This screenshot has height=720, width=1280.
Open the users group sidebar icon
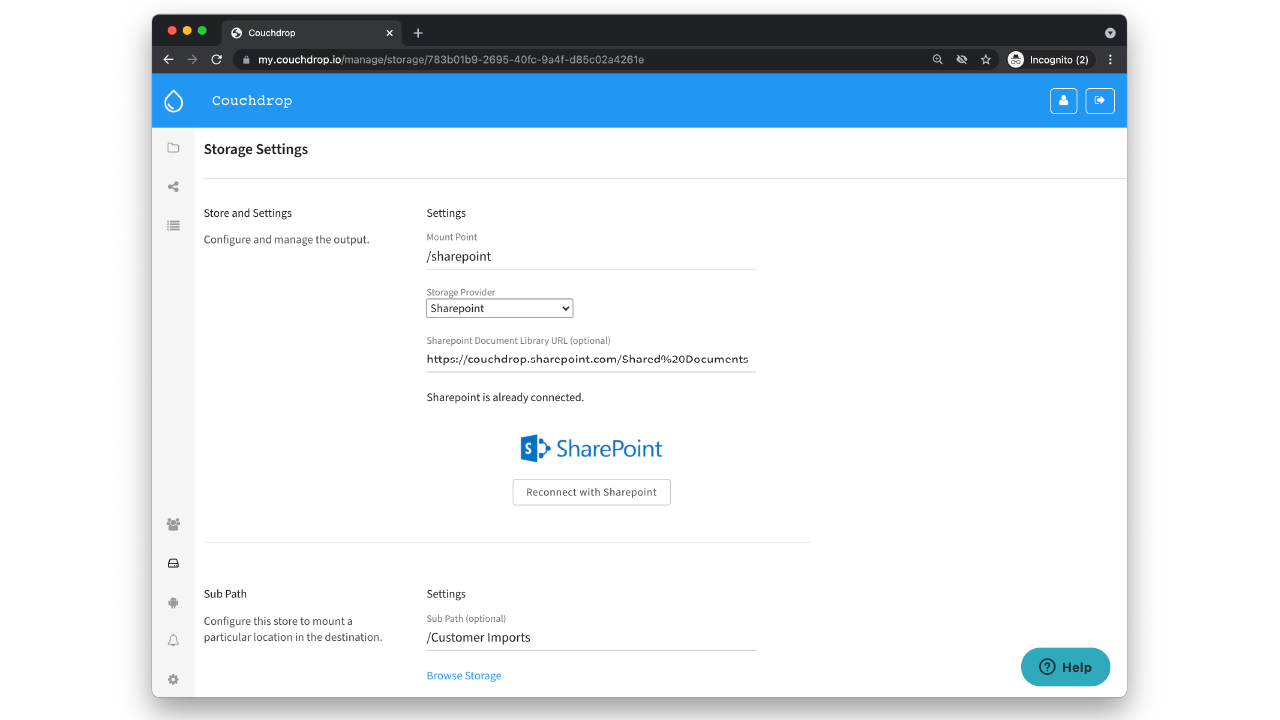click(x=173, y=524)
